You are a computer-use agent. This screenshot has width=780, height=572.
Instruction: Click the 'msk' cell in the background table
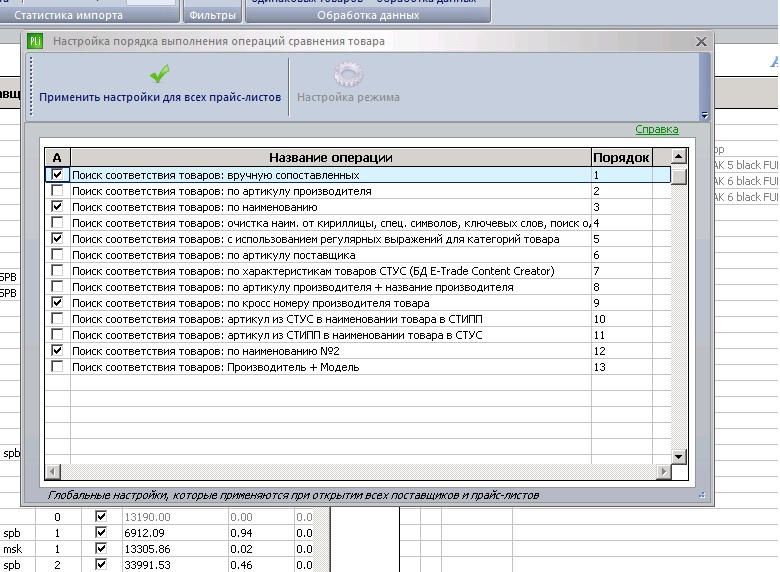coord(17,549)
